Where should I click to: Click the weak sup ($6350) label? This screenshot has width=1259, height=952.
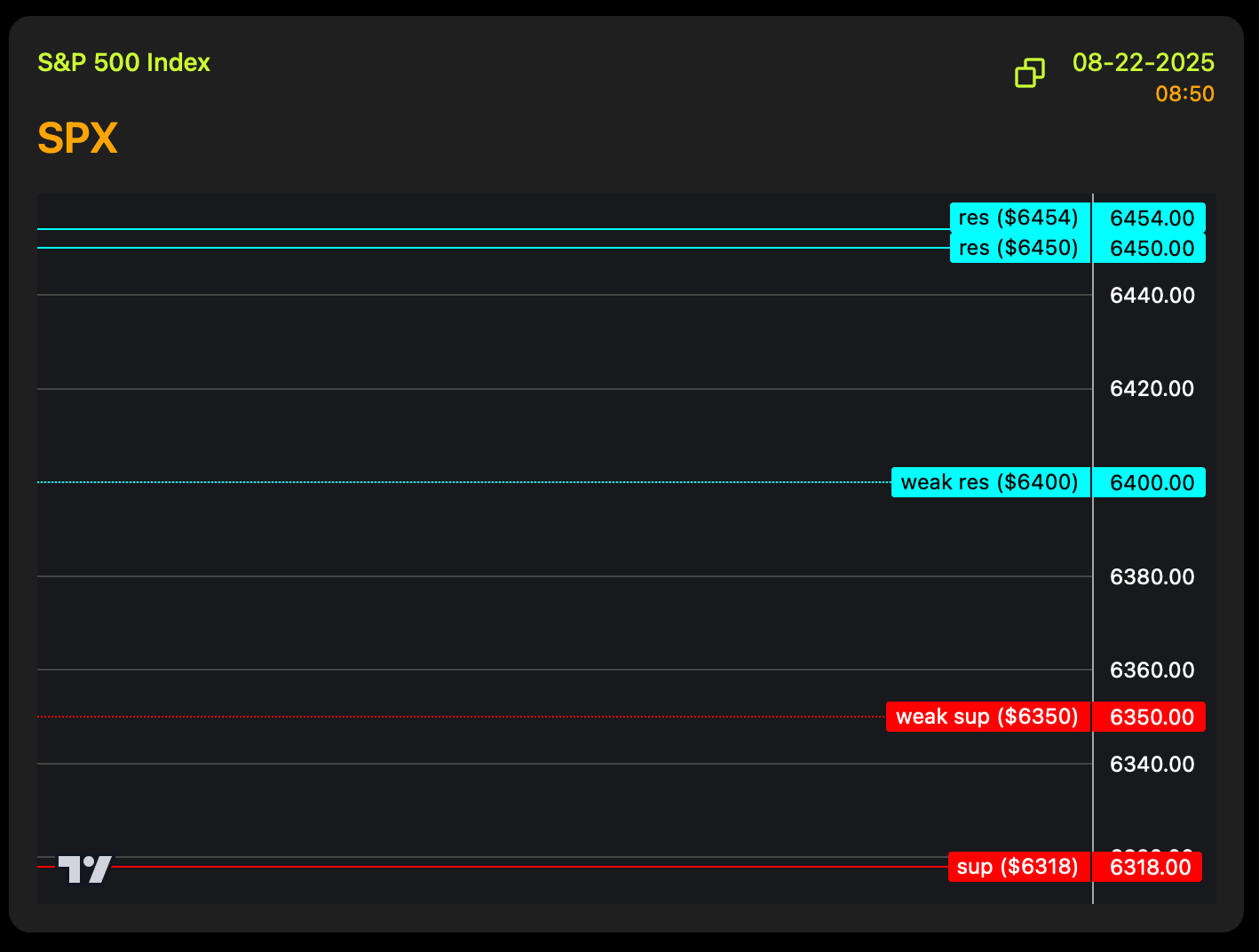[x=987, y=717]
